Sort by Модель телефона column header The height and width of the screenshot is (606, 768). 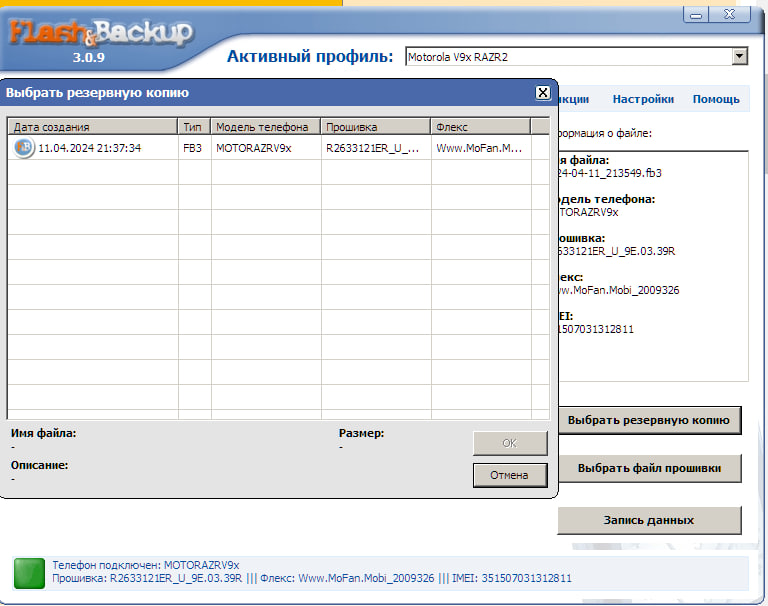click(x=265, y=127)
